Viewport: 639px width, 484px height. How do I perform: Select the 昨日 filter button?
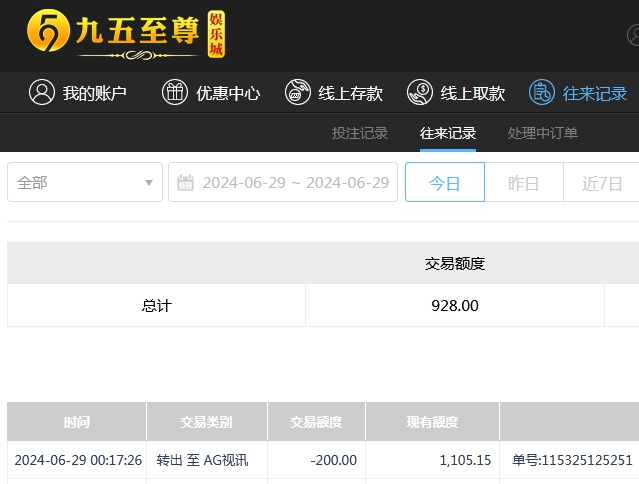coord(524,182)
